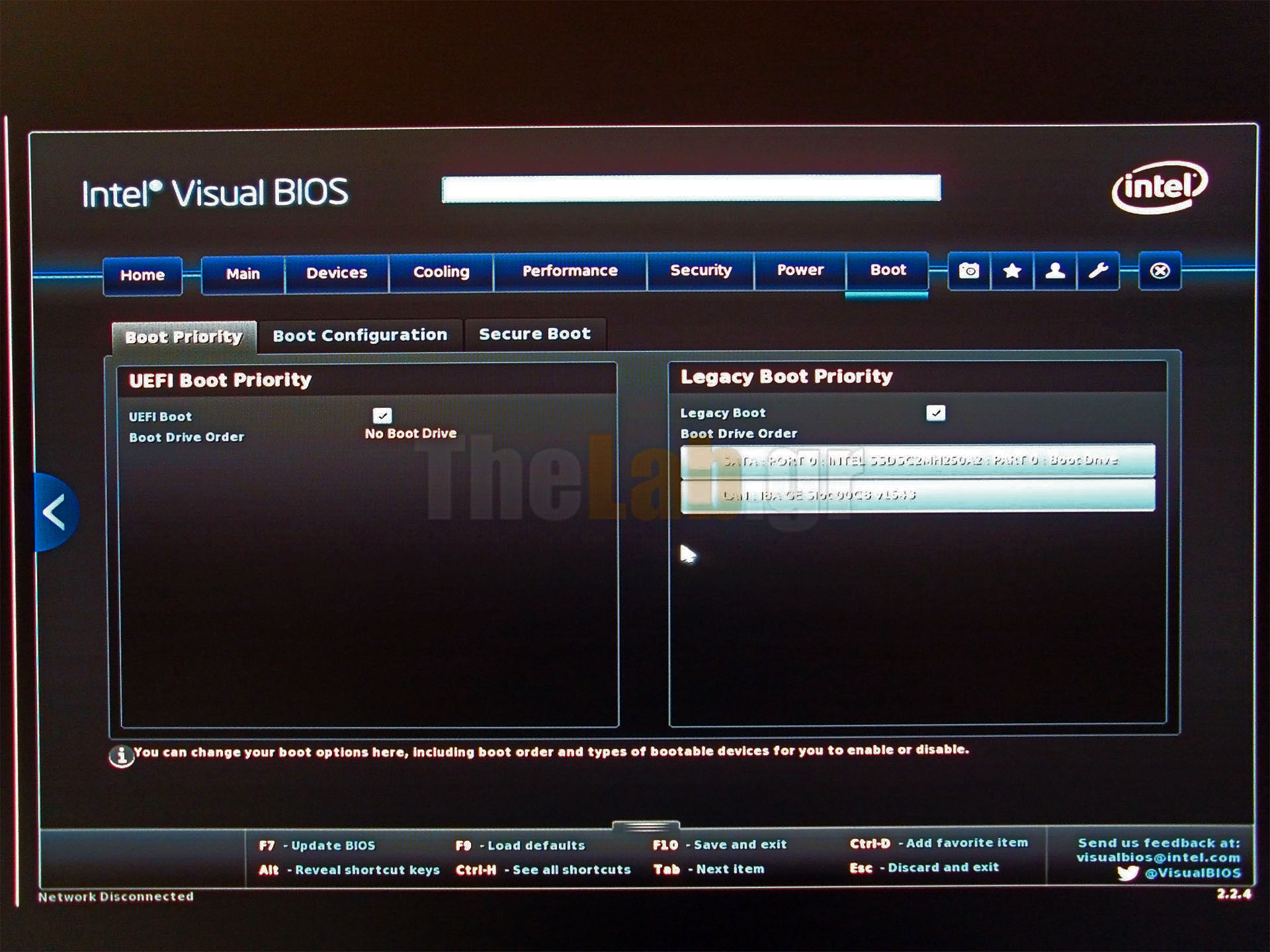
Task: Open favorites with the star icon
Action: point(1012,270)
